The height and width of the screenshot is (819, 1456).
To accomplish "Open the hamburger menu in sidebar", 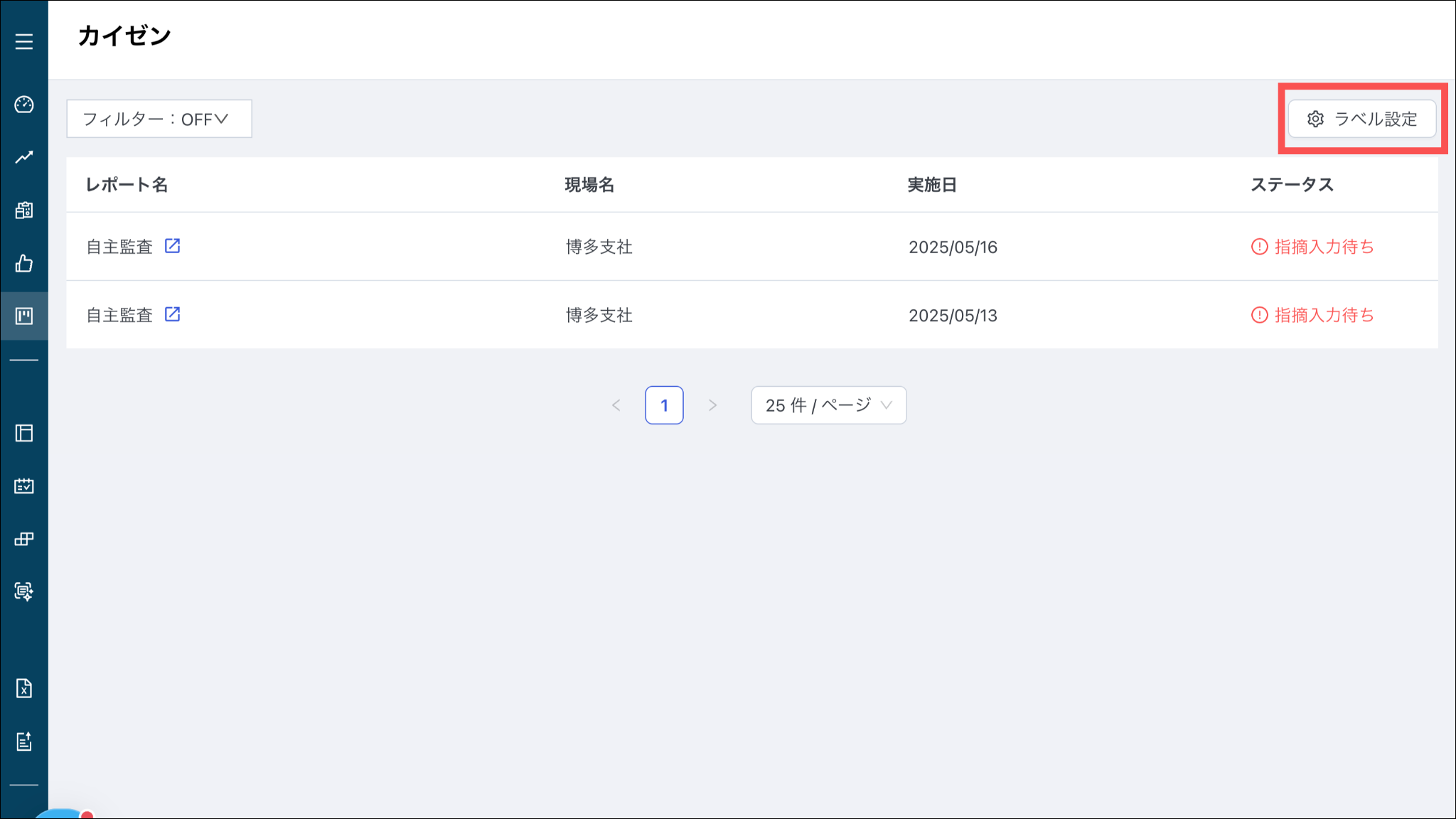I will click(x=24, y=42).
